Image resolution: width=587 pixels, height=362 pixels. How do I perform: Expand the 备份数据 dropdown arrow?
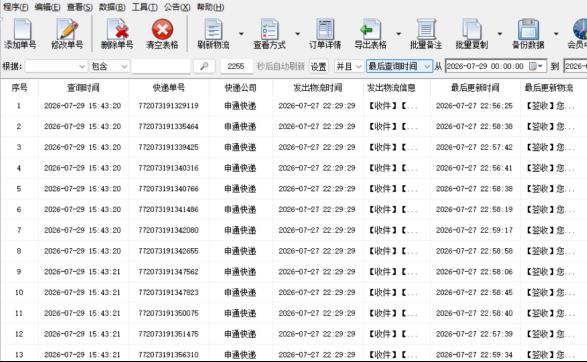tap(556, 34)
